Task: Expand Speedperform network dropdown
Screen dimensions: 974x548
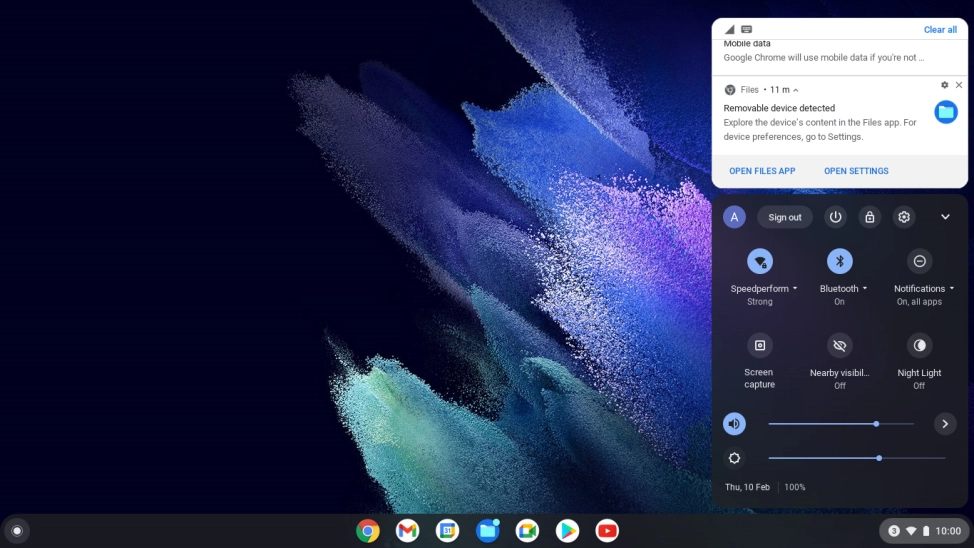Action: click(795, 289)
